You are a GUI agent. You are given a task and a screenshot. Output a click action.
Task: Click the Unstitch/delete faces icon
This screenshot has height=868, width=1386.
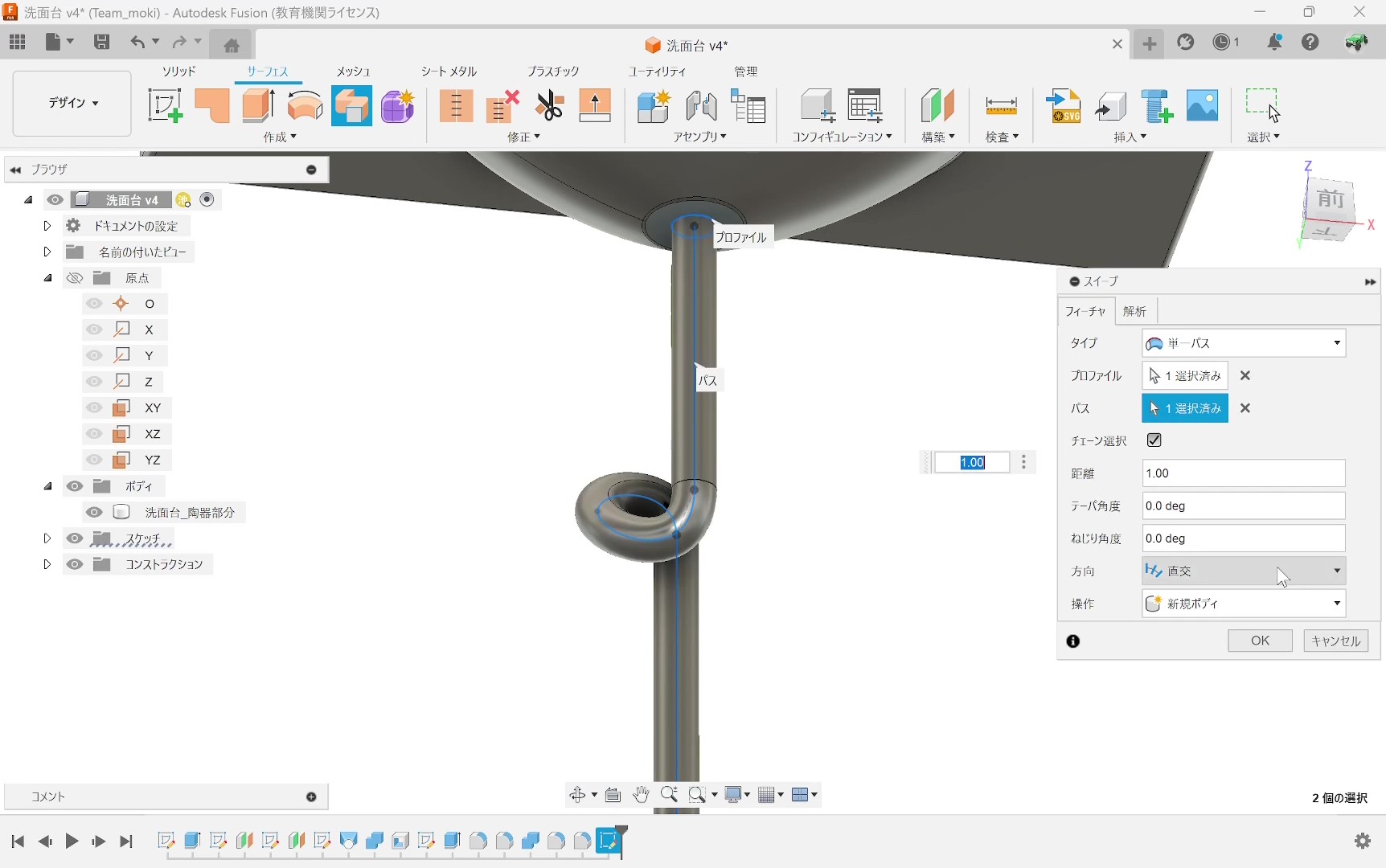[502, 106]
